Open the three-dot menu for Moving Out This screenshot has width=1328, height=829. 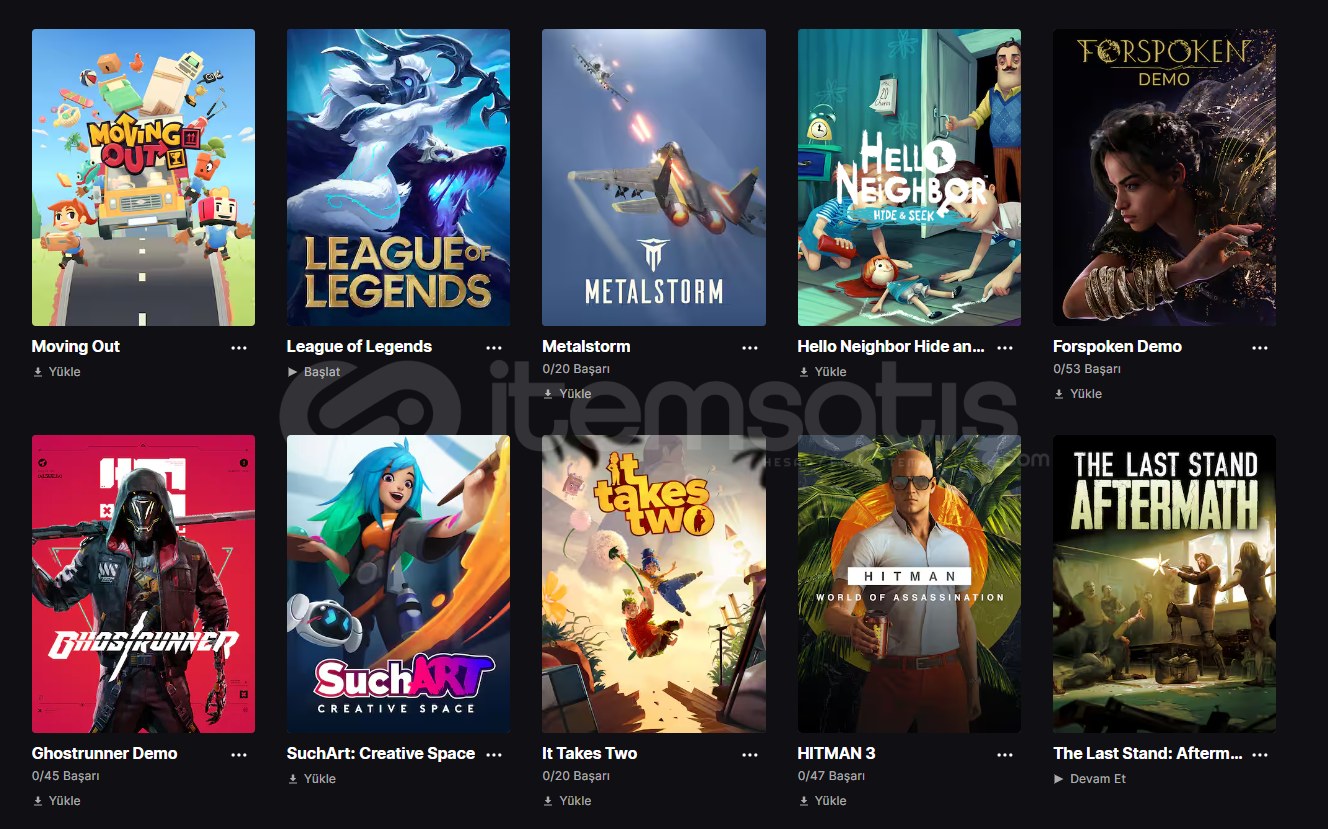tap(239, 348)
